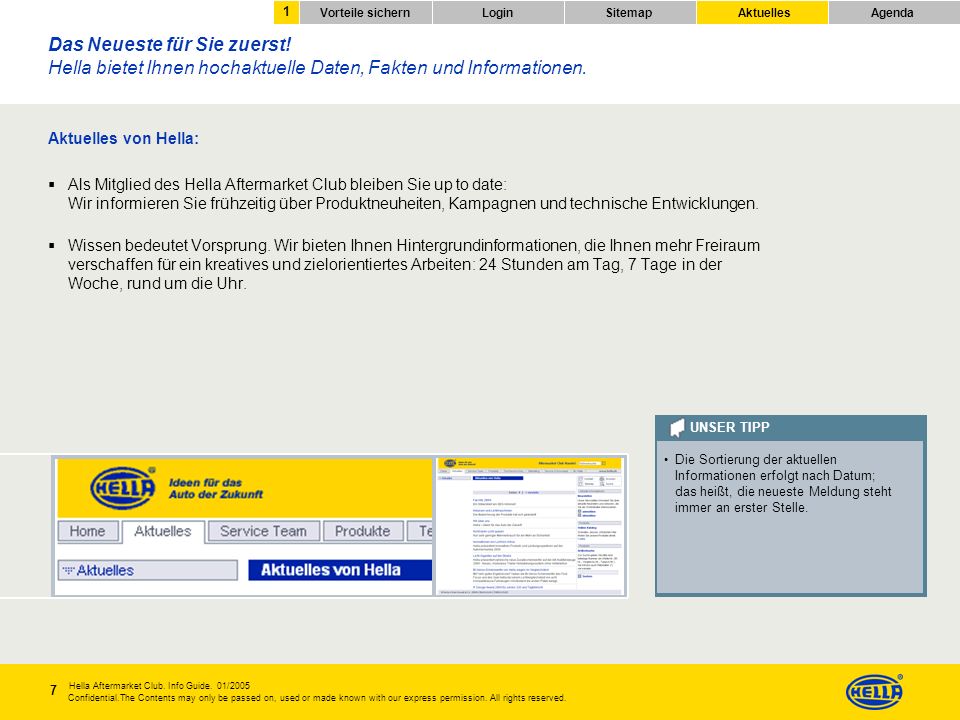This screenshot has width=960, height=720.
Task: Go to the Login tab
Action: point(498,13)
